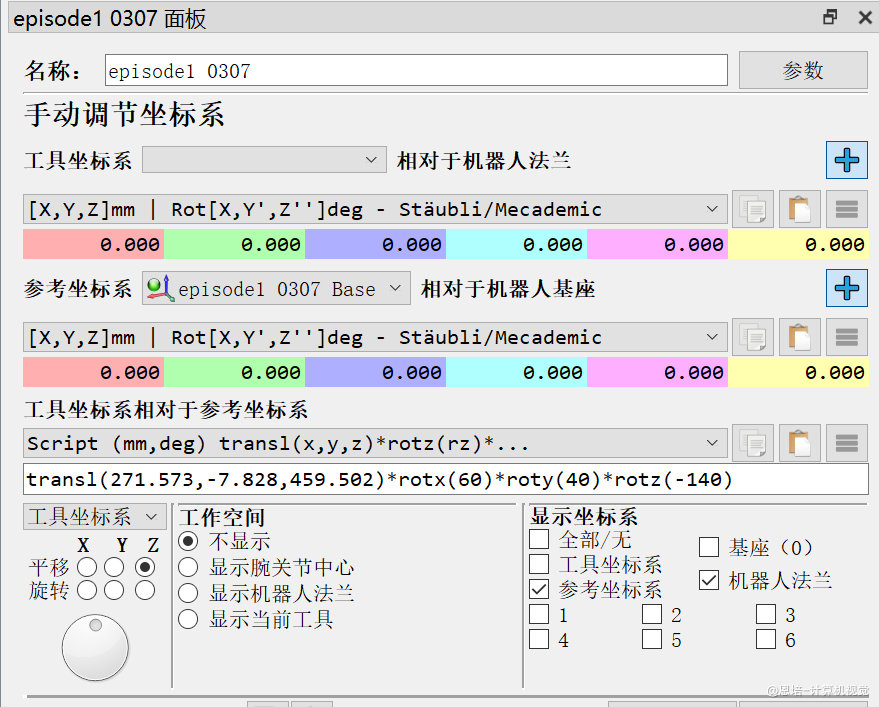Open the reference frame pose row's hamburger menu
Screen dimensions: 879x707
coord(846,337)
